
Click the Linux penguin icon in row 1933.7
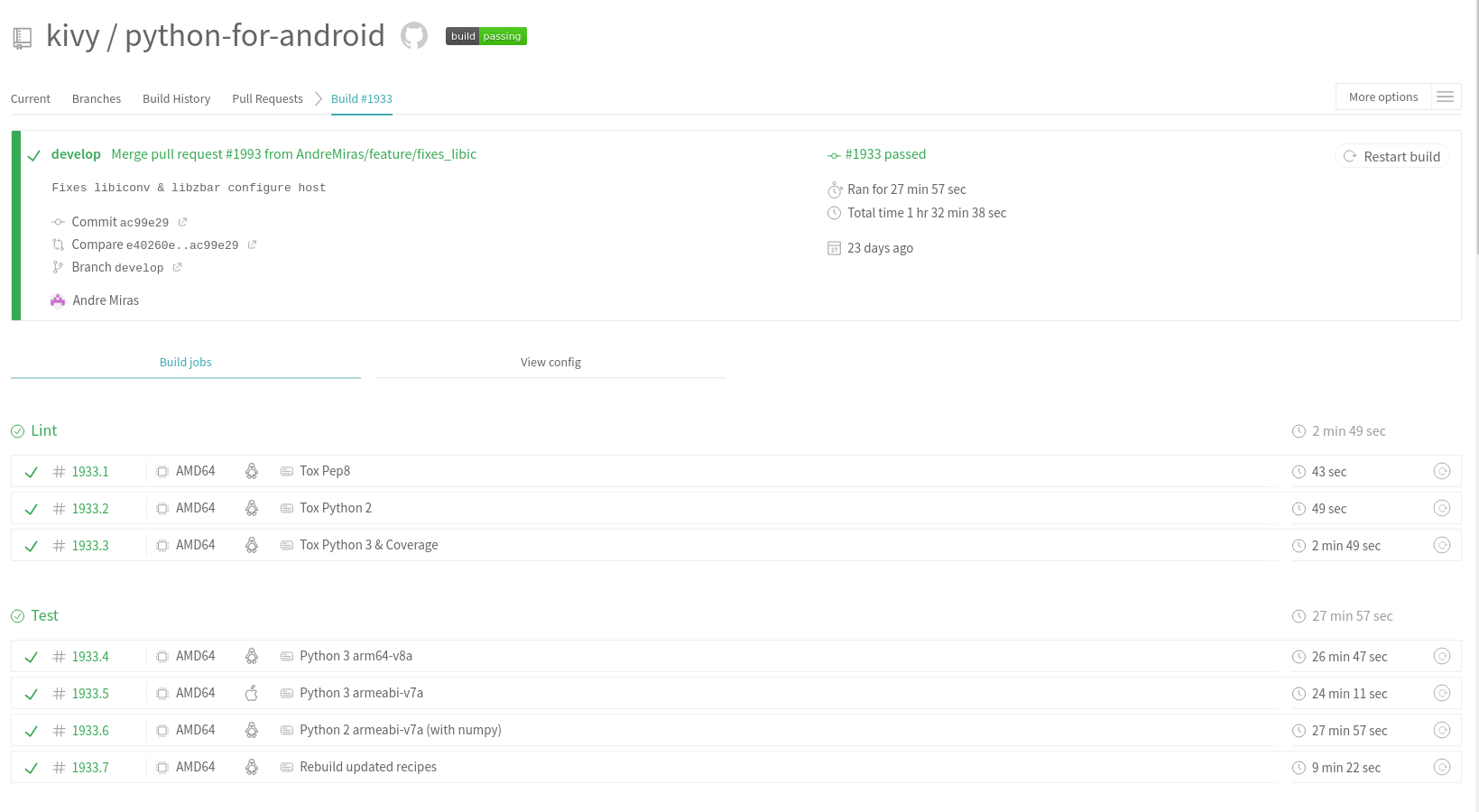tap(252, 767)
